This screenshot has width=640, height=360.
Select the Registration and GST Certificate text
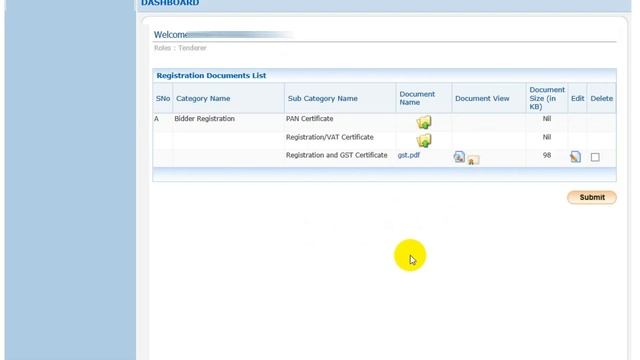tap(337, 155)
